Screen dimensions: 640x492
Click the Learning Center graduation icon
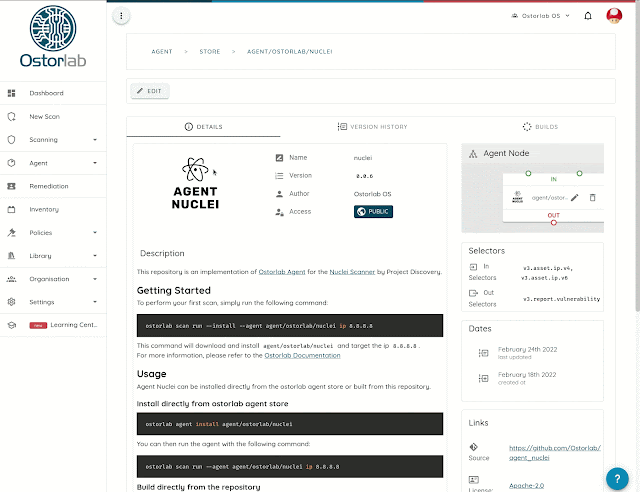pyautogui.click(x=11, y=325)
